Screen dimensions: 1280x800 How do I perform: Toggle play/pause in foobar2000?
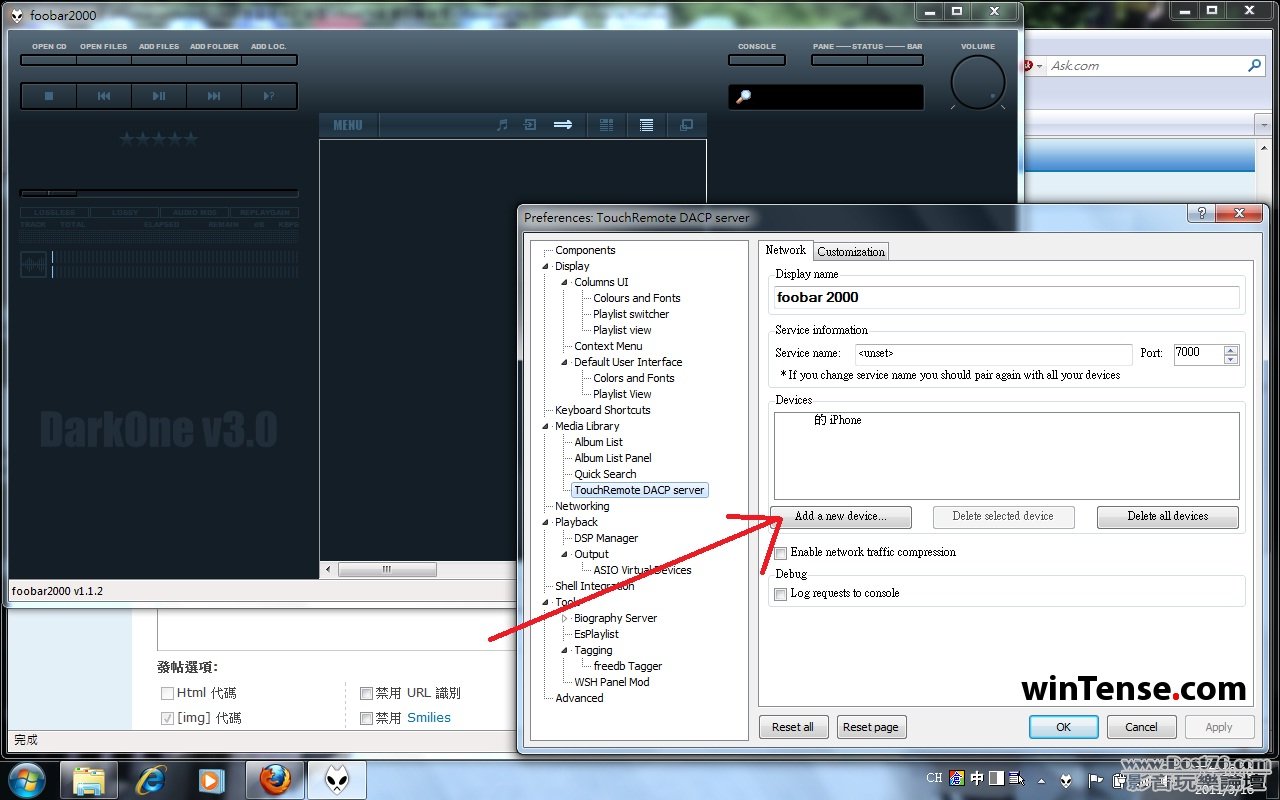159,96
